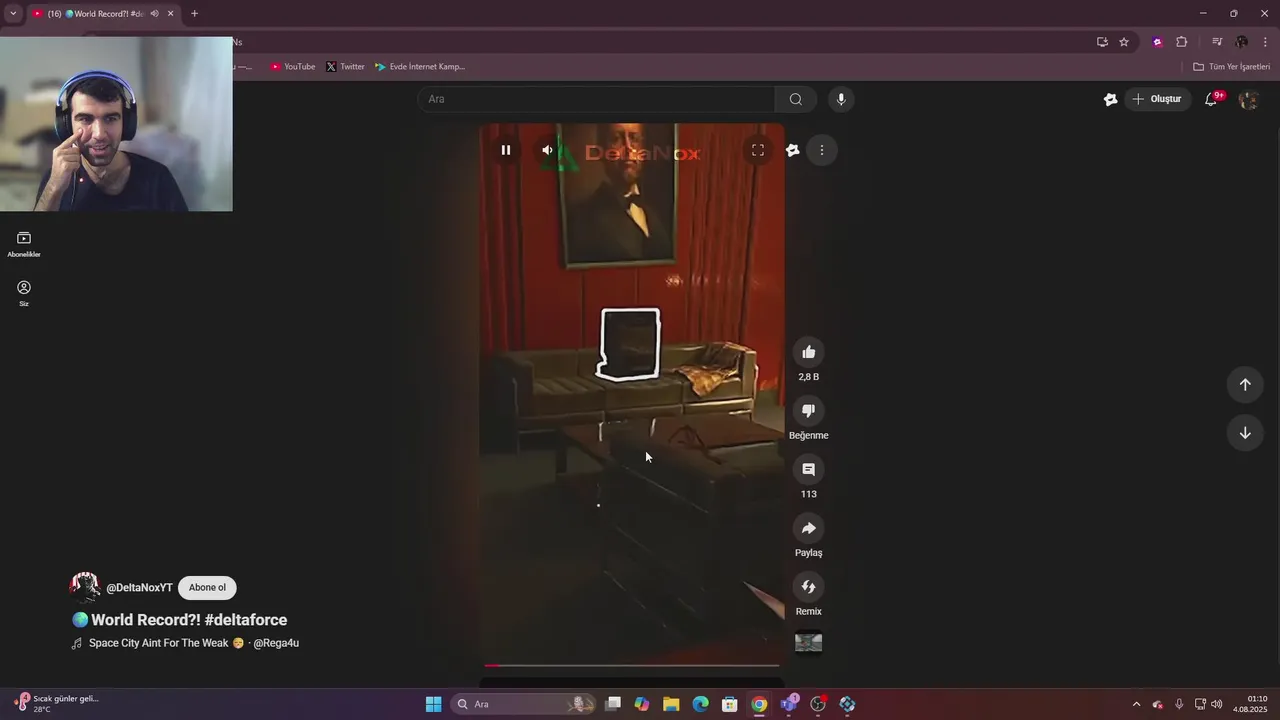Screen dimensions: 1280x720
Task: Launch Copilot from the taskbar
Action: [x=642, y=704]
